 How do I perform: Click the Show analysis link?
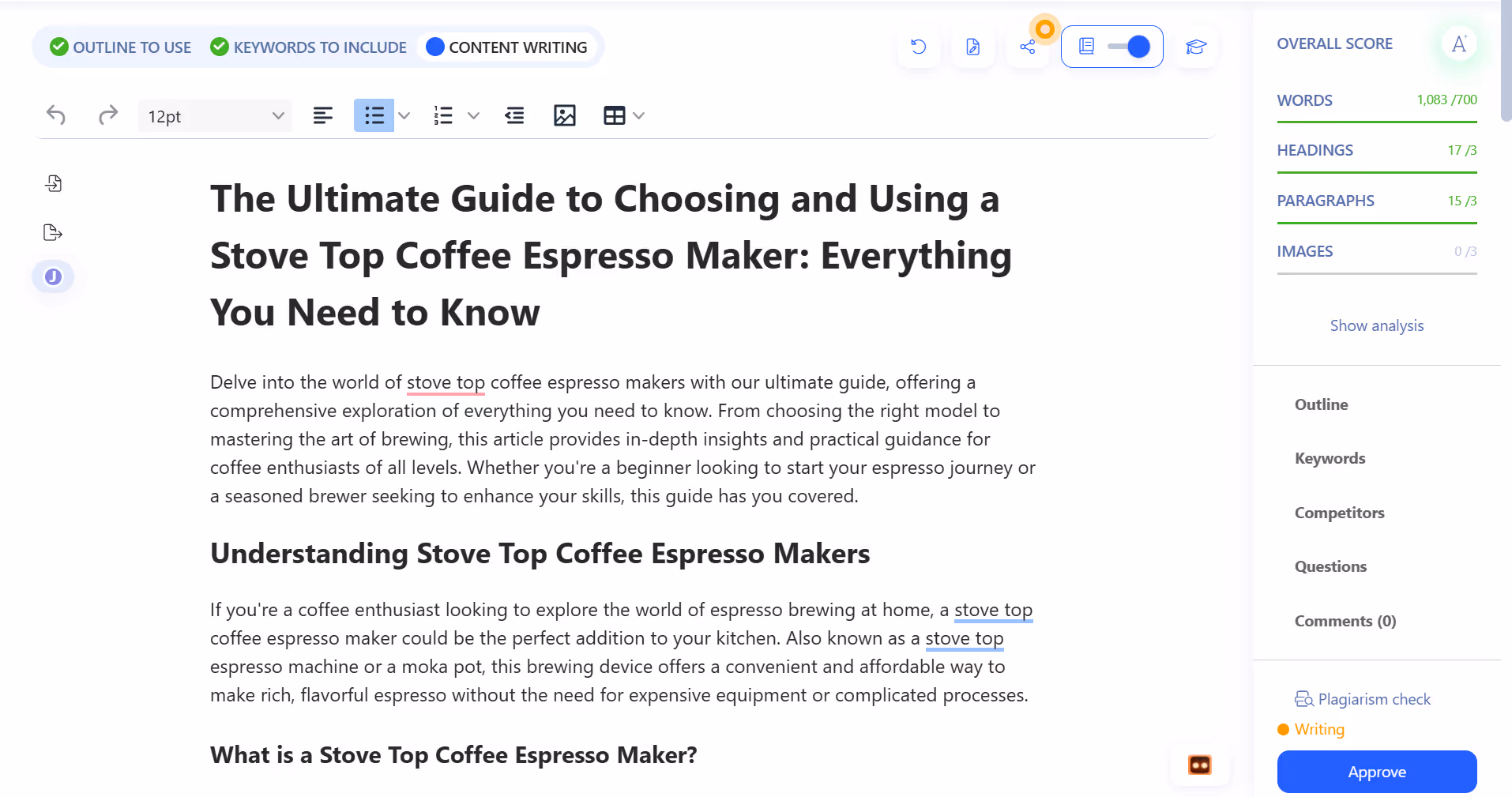[1377, 325]
